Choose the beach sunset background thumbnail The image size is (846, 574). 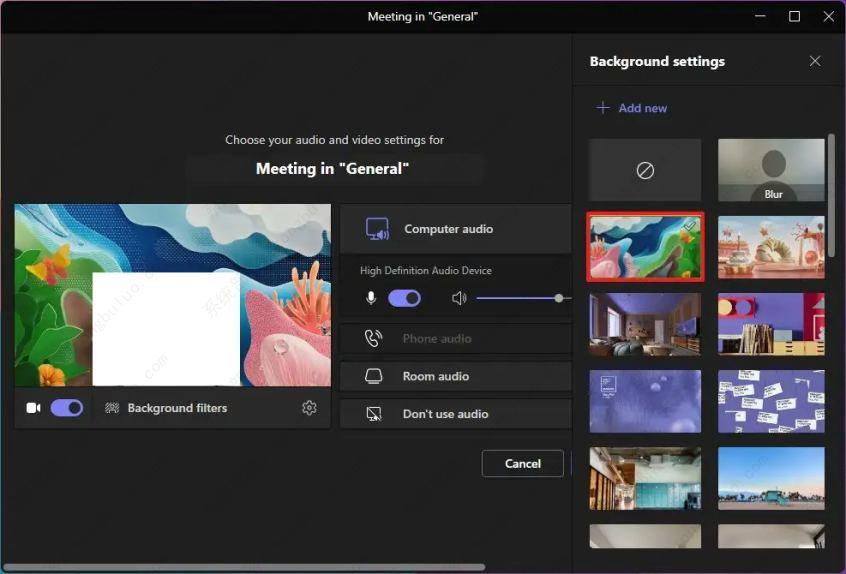tap(771, 478)
